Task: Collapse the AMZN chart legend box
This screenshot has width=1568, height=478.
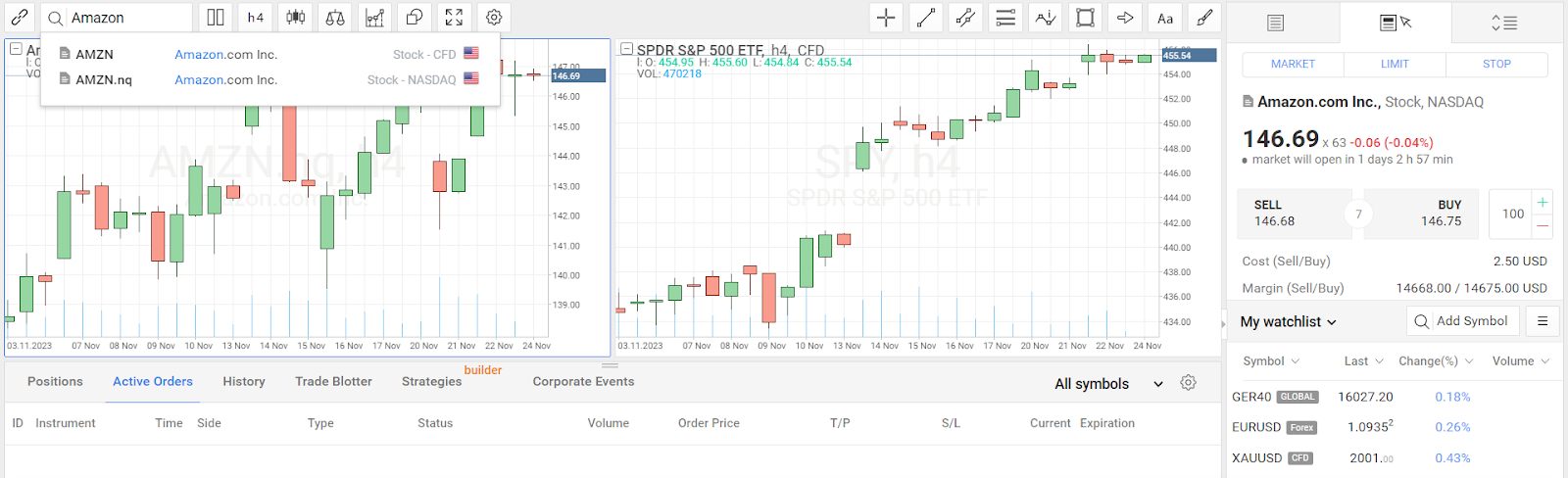Action: (16, 48)
